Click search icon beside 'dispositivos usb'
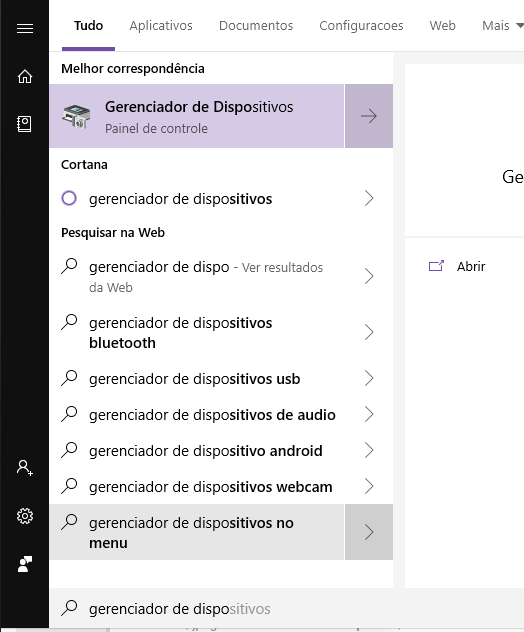The image size is (524, 632). tap(69, 378)
